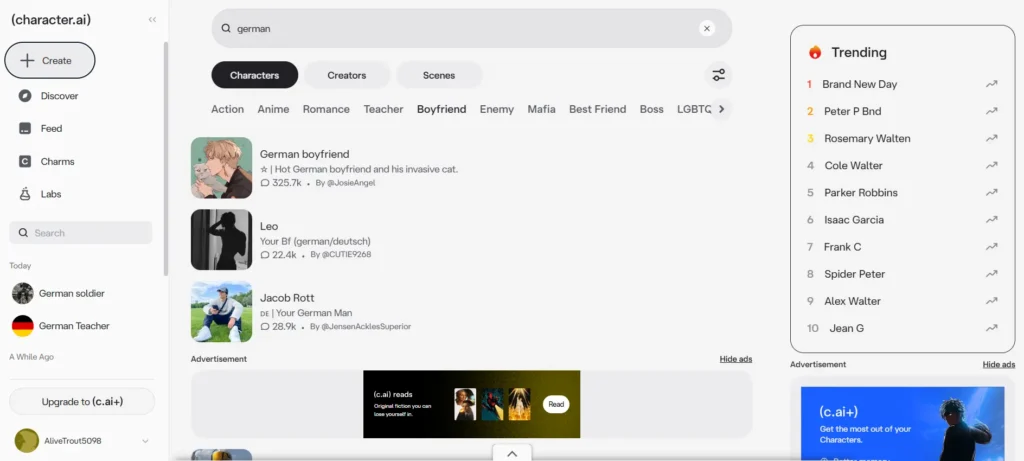Screen dimensions: 1024x461
Task: Click the Feed icon in sidebar
Action: pyautogui.click(x=25, y=129)
